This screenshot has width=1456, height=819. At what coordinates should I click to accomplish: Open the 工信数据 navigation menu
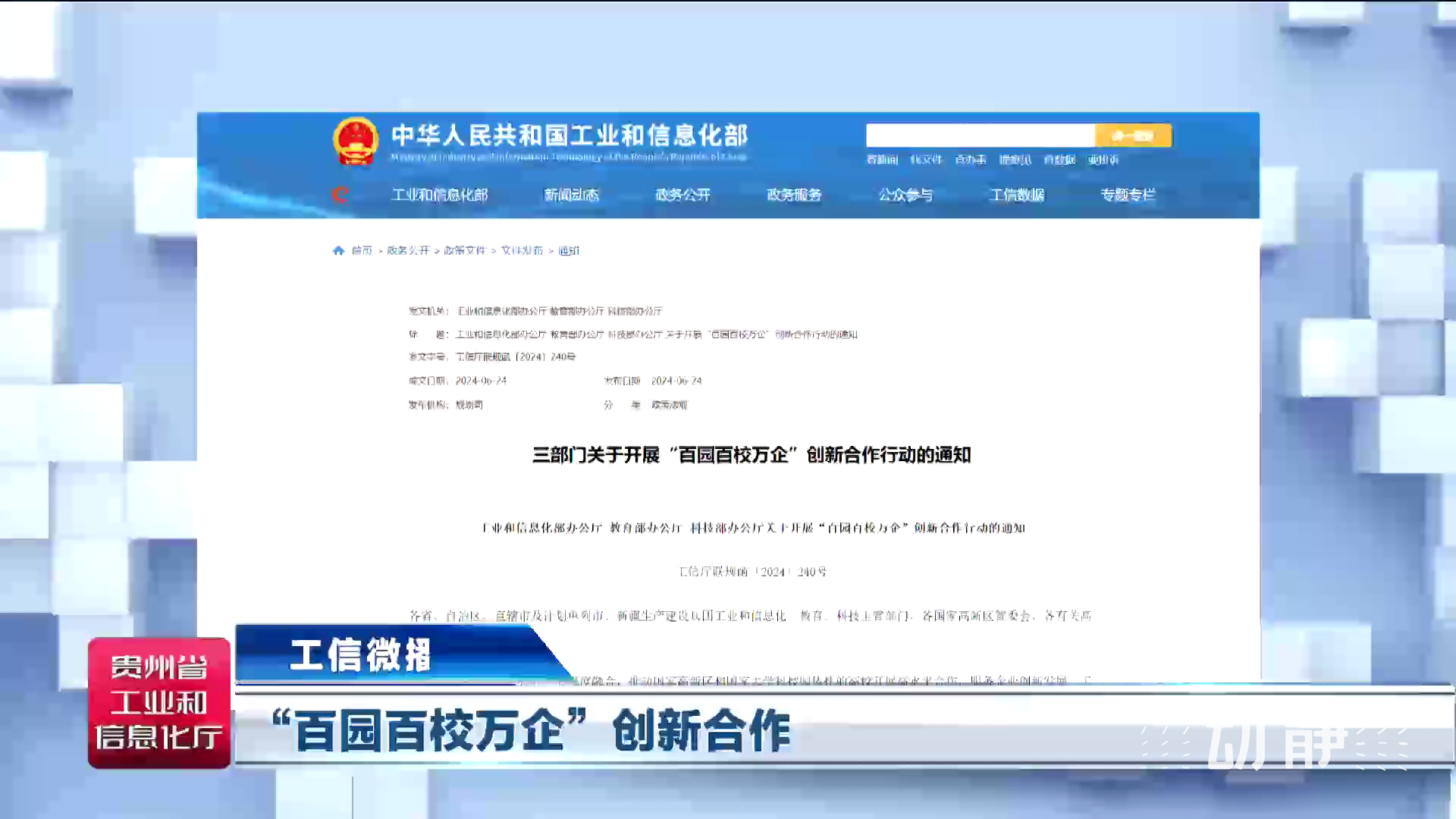[x=1017, y=195]
